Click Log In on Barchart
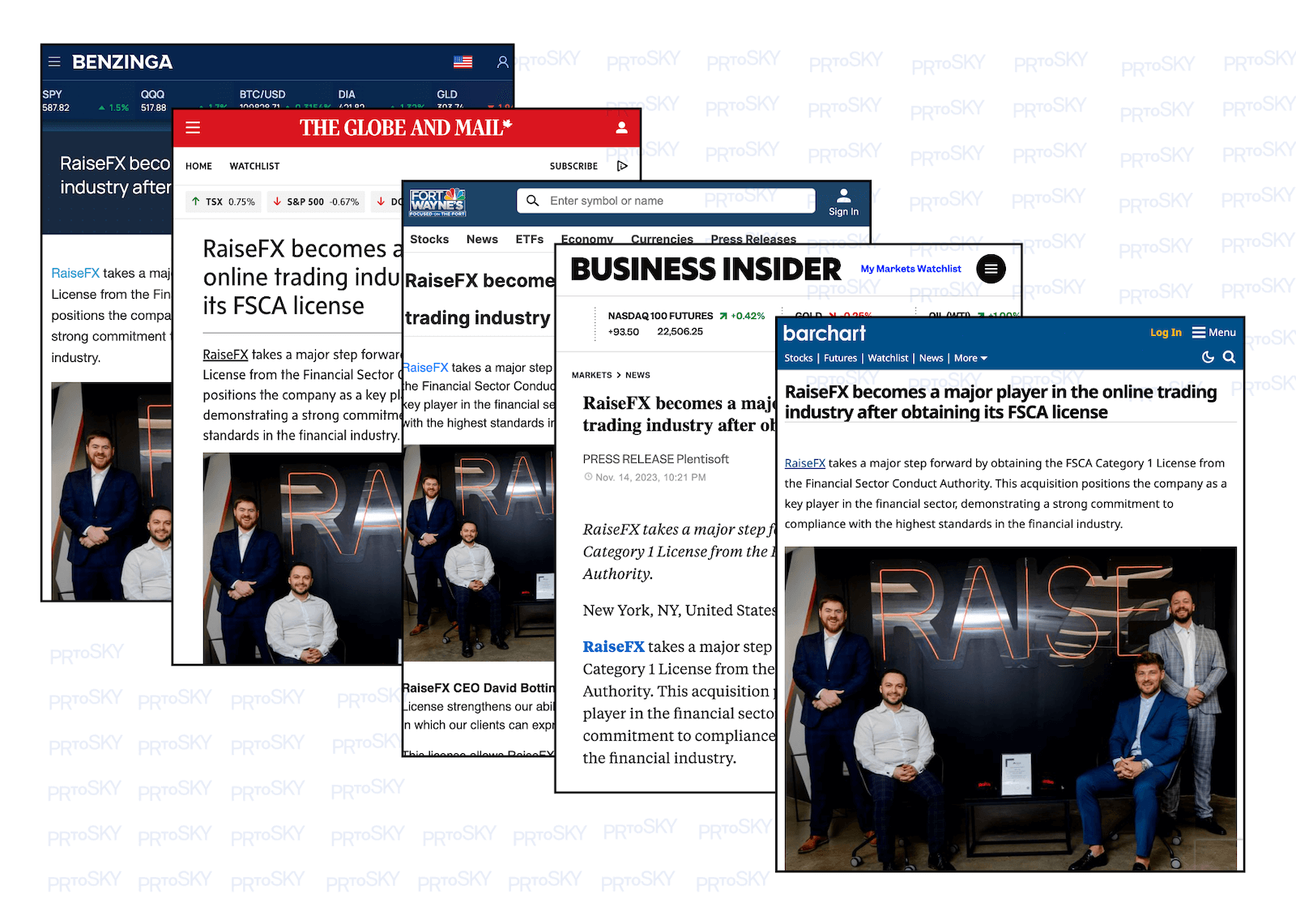Screen dimensions: 1296x924 click(1166, 332)
